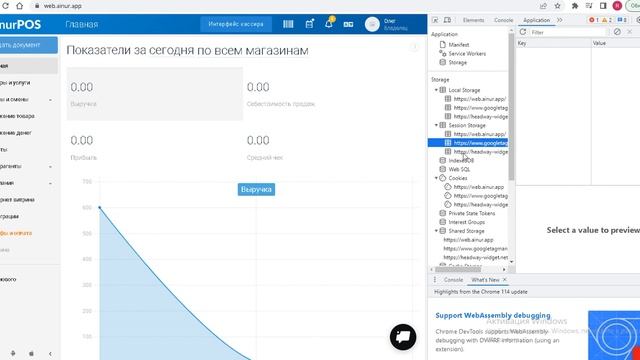
Task: Refresh storage with the circular arrow icon
Action: click(x=523, y=32)
